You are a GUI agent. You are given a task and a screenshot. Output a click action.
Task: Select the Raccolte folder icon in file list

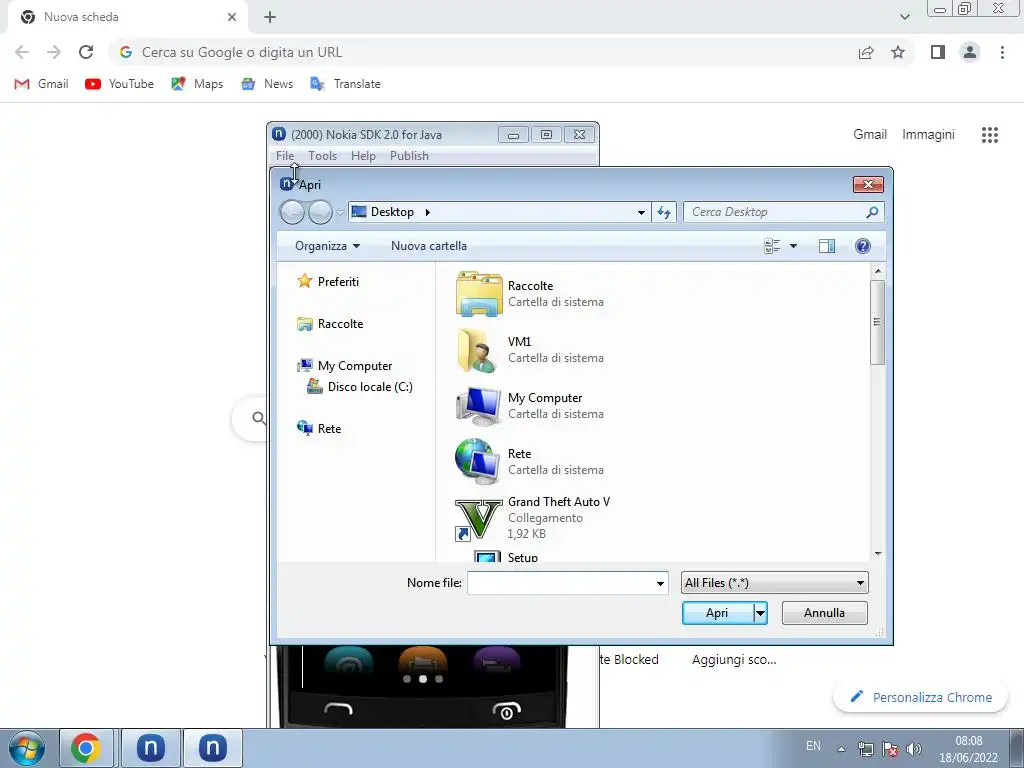[479, 294]
